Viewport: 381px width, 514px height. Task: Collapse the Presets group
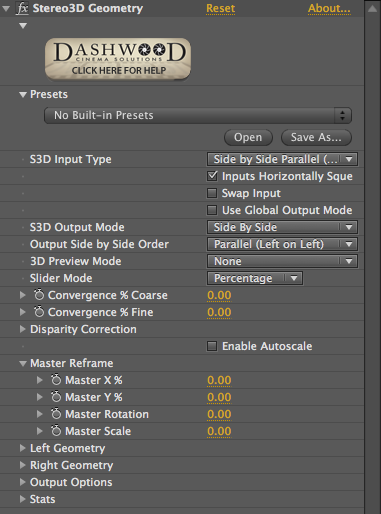(23, 95)
